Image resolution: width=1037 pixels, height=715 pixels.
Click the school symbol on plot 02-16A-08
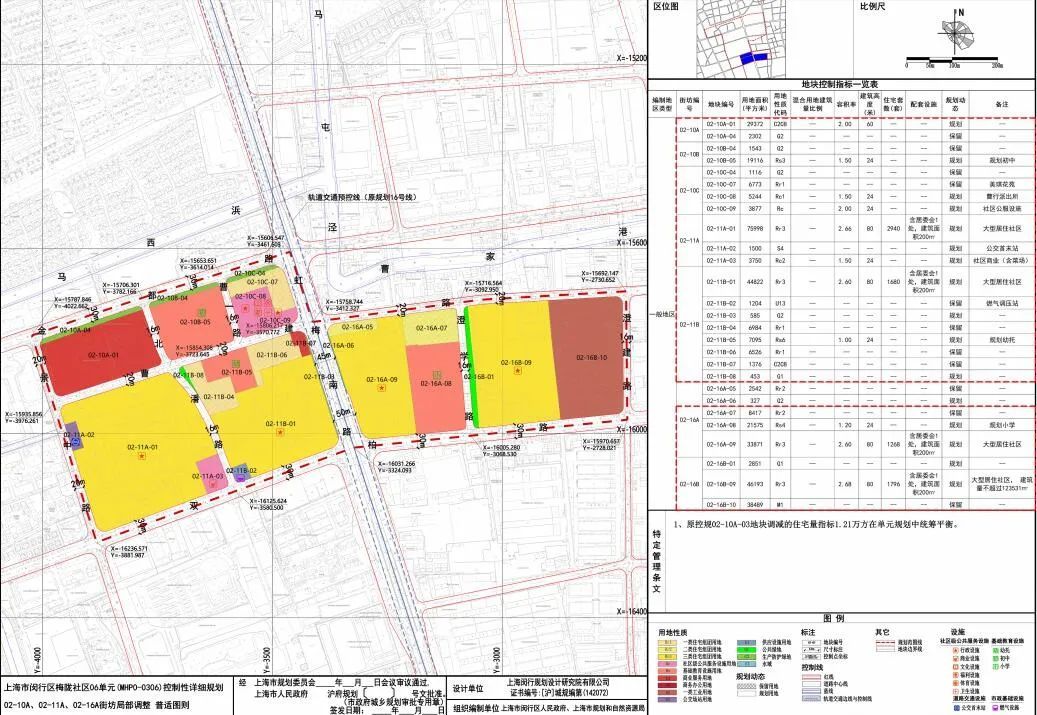point(436,375)
